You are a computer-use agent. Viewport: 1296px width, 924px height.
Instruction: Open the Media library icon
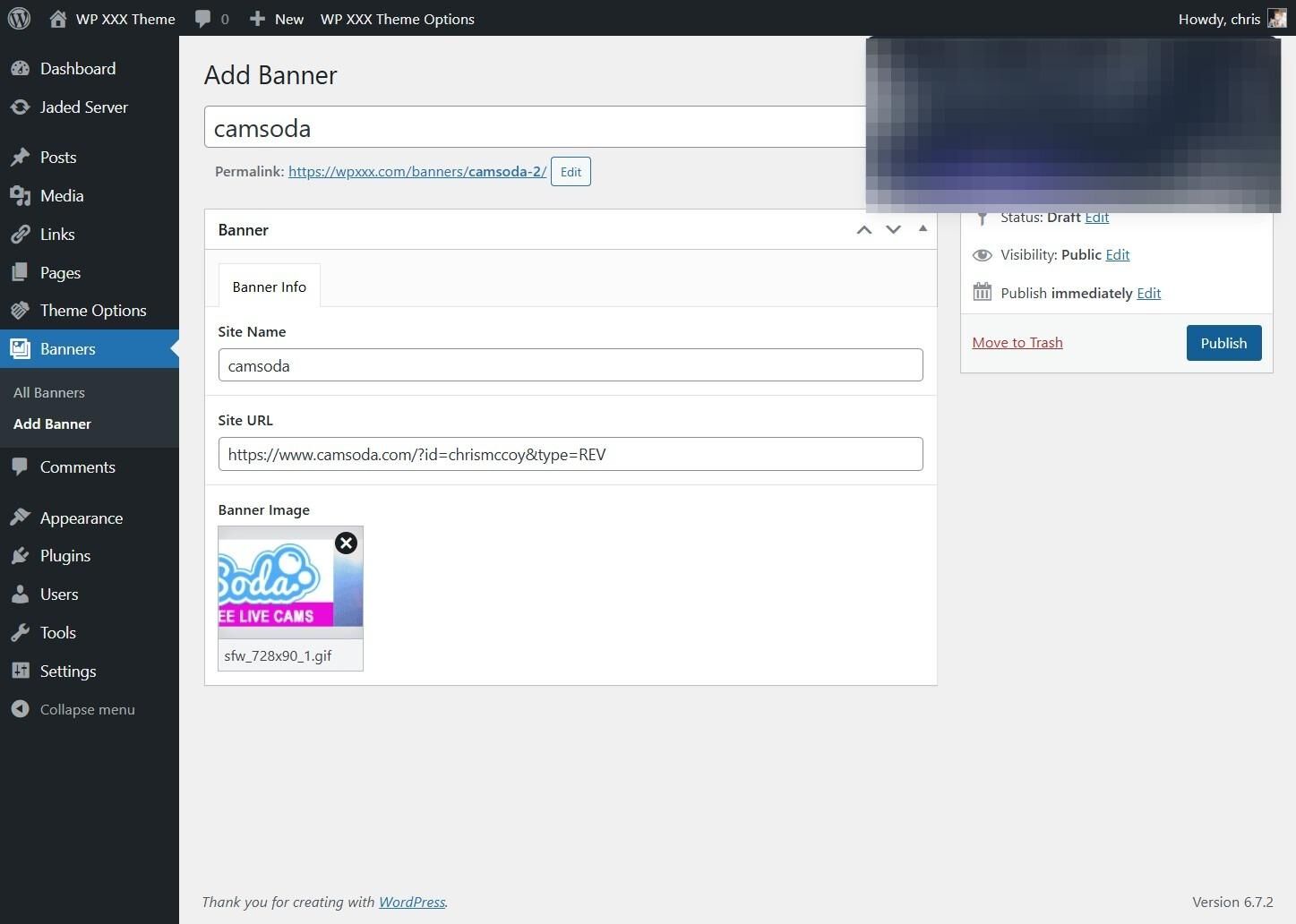click(21, 195)
